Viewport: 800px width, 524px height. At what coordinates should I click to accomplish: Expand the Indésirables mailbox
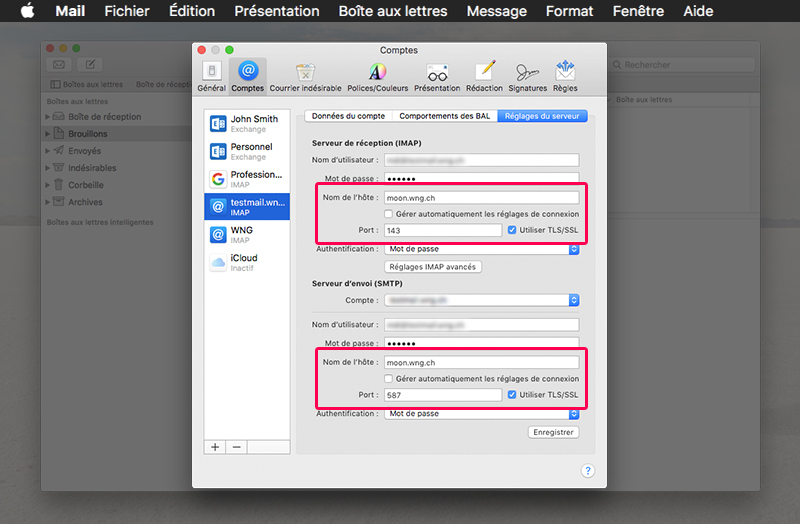[x=47, y=168]
